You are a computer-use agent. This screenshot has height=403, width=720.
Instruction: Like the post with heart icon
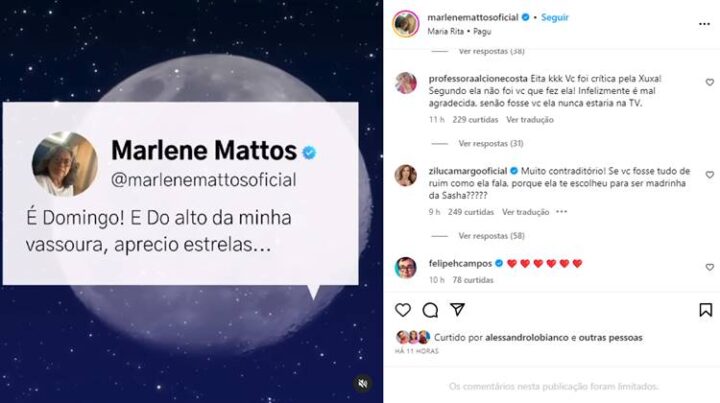(x=403, y=310)
